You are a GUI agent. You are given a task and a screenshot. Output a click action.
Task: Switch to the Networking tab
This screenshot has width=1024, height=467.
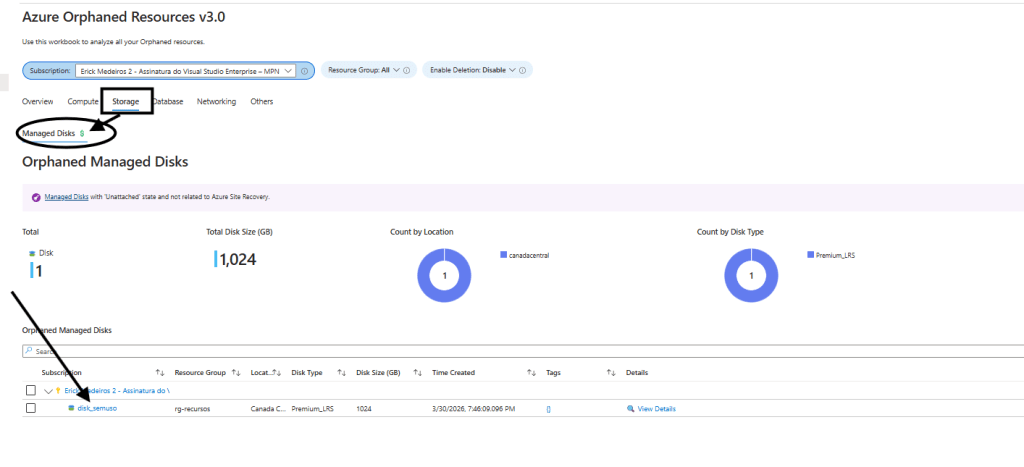[216, 101]
